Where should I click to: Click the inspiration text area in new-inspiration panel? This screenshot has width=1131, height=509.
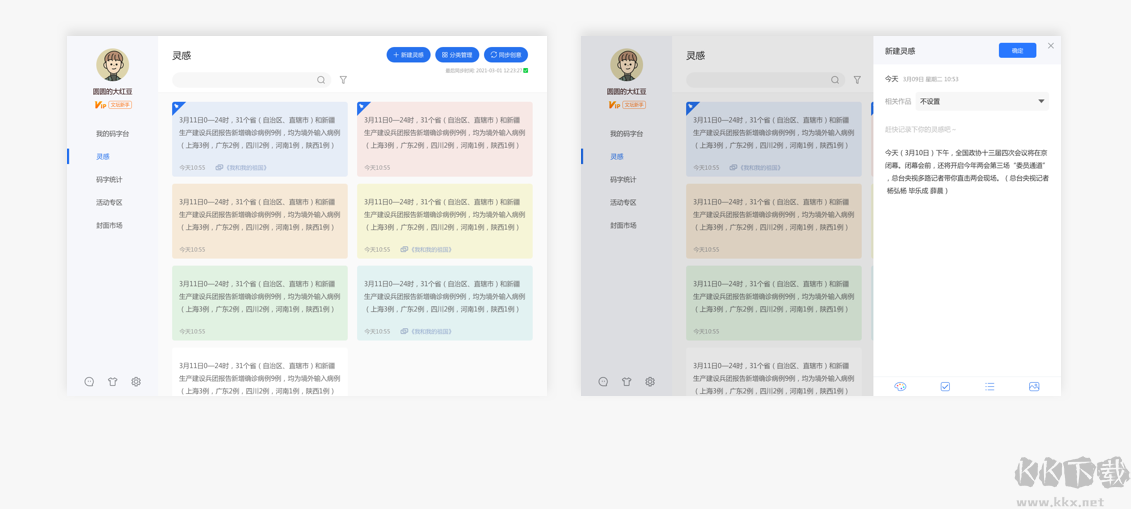point(966,170)
